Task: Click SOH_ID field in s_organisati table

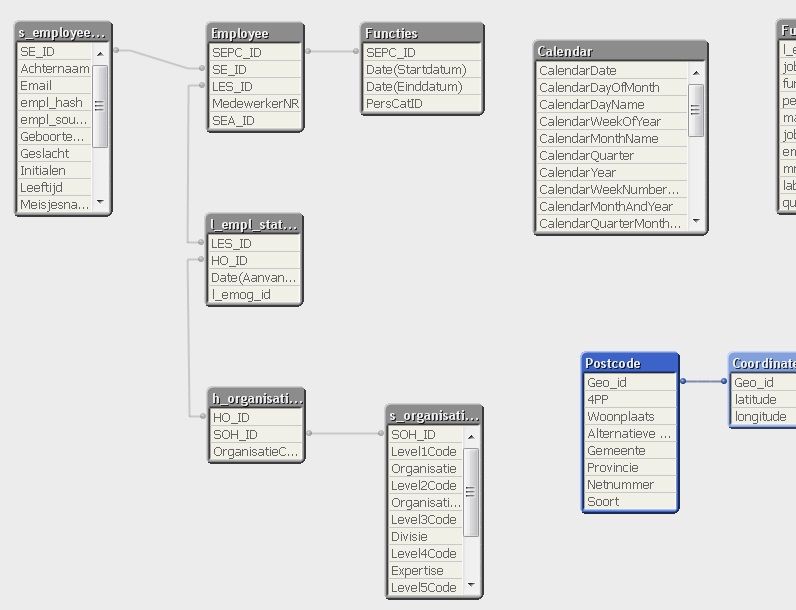Action: point(425,435)
